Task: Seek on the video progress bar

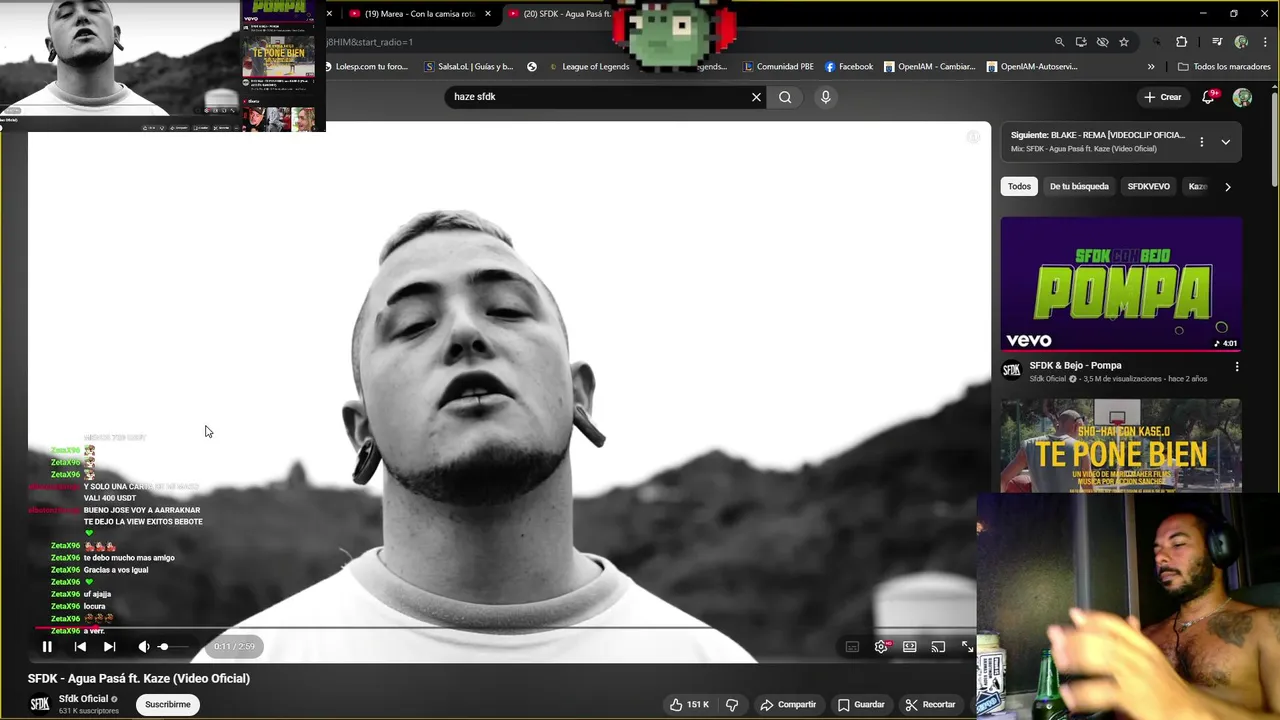Action: 502,628
